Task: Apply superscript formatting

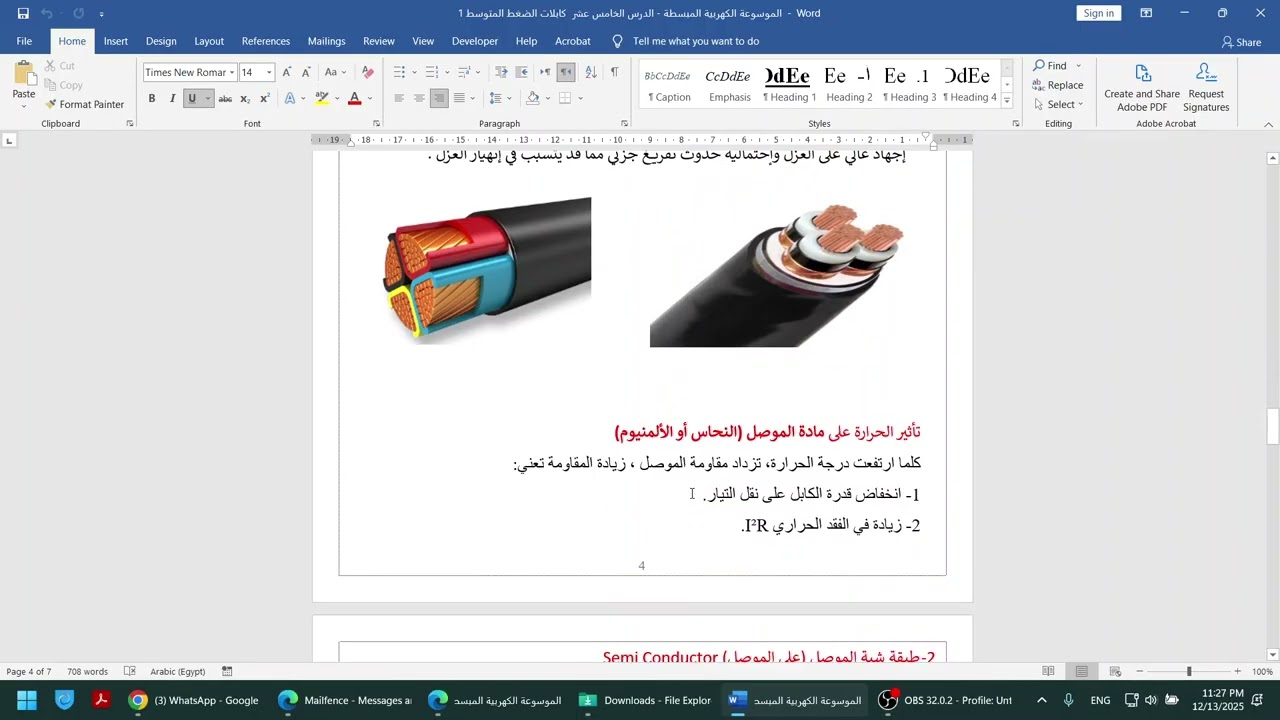Action: pos(264,98)
